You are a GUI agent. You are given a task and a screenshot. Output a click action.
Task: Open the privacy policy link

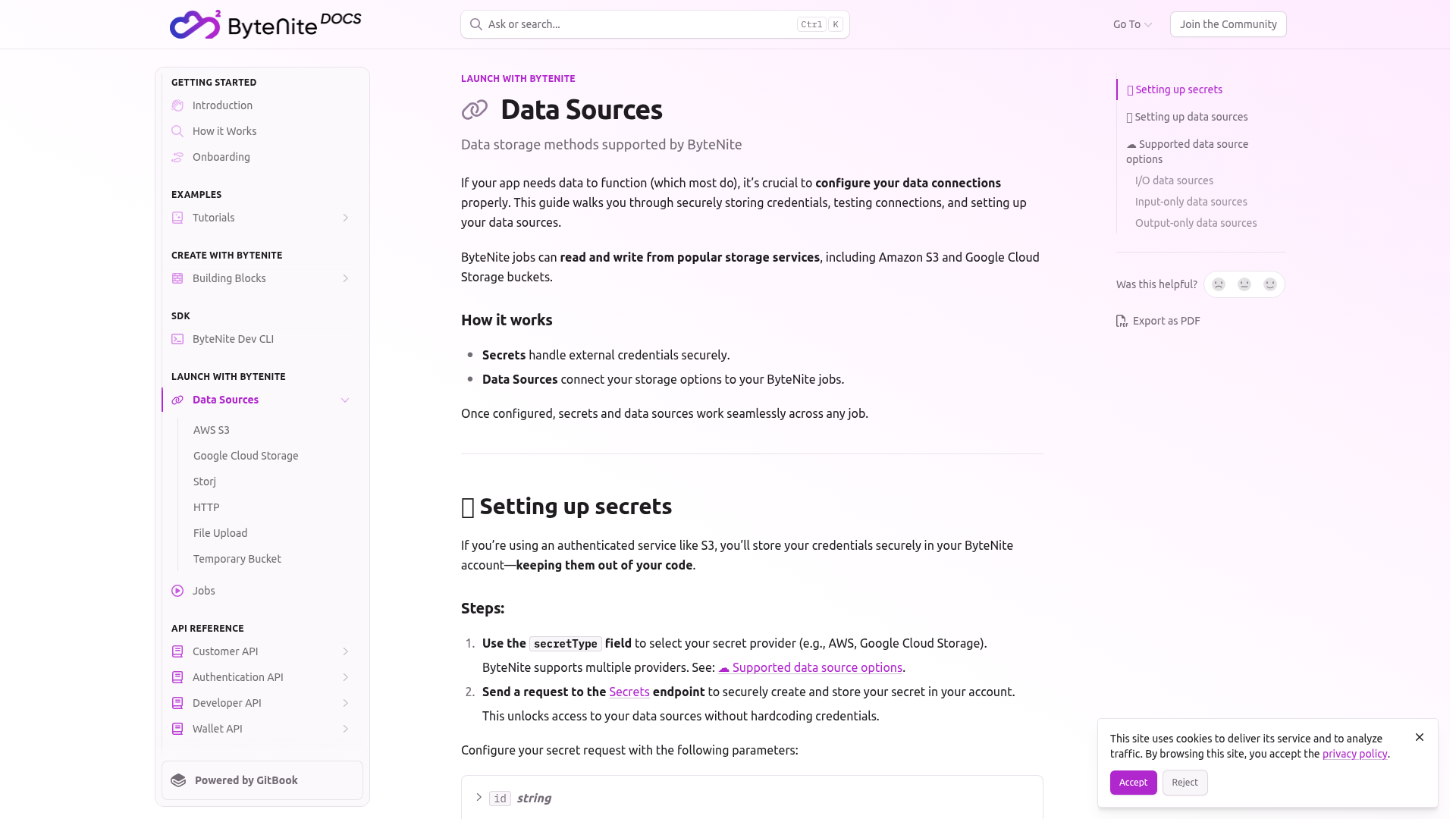pyautogui.click(x=1354, y=754)
